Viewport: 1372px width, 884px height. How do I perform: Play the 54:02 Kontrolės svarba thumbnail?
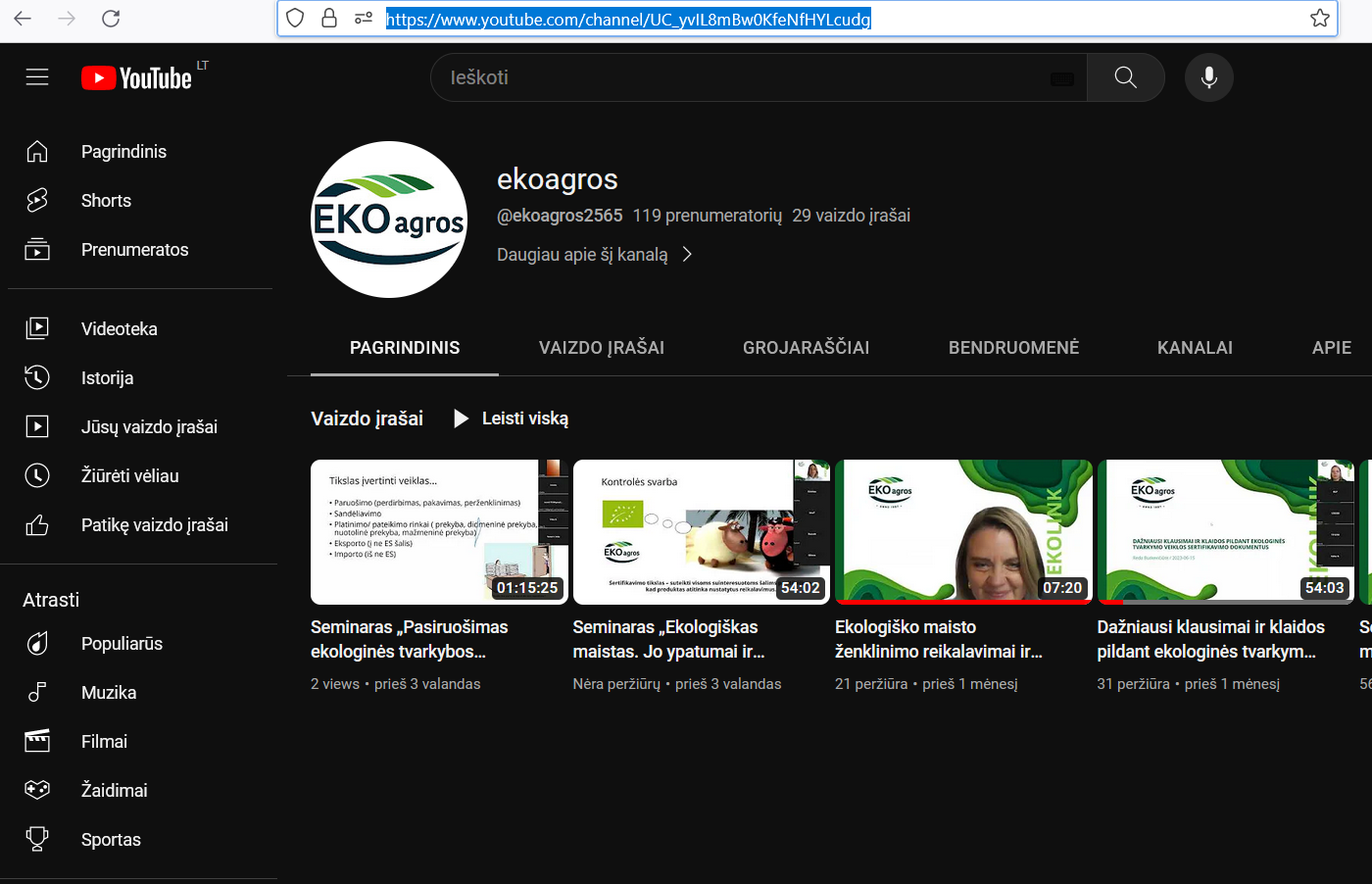point(702,532)
